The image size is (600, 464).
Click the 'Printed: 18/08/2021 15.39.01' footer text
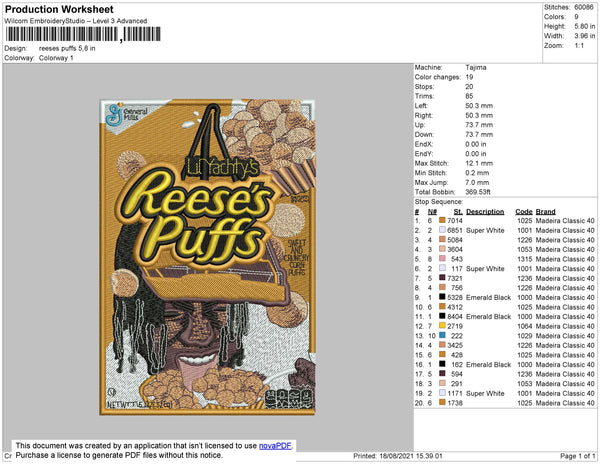[398, 456]
